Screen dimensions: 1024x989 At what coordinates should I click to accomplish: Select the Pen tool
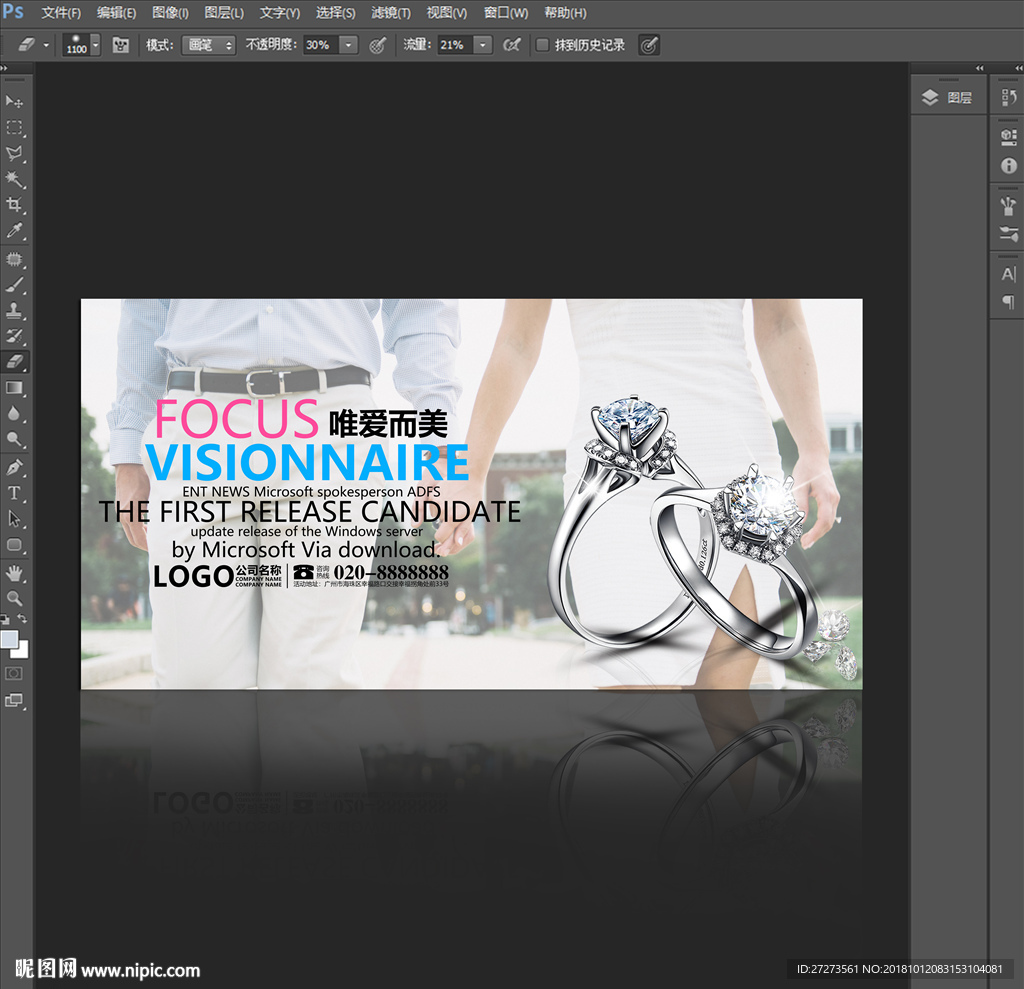(15, 467)
